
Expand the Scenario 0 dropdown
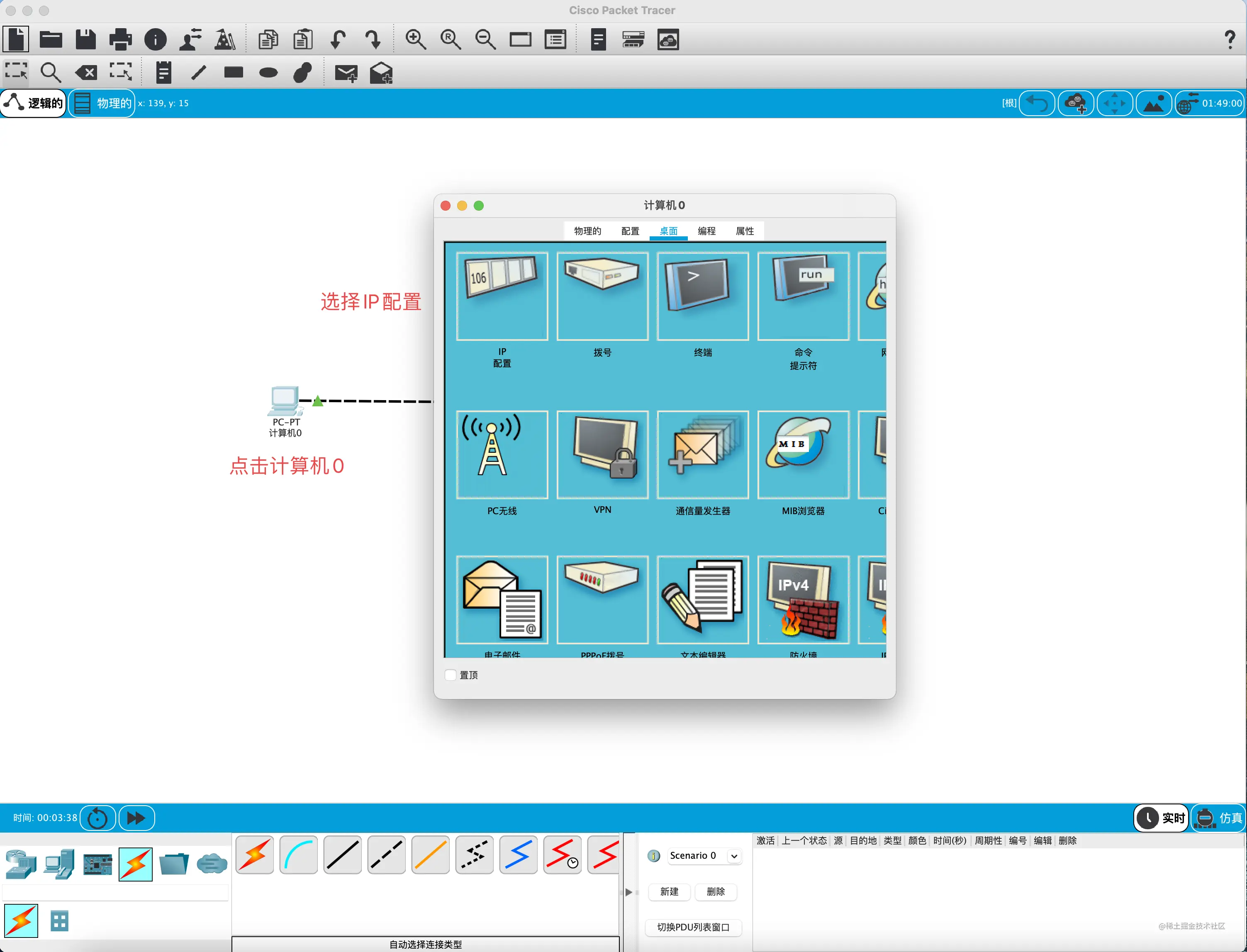pyautogui.click(x=734, y=856)
